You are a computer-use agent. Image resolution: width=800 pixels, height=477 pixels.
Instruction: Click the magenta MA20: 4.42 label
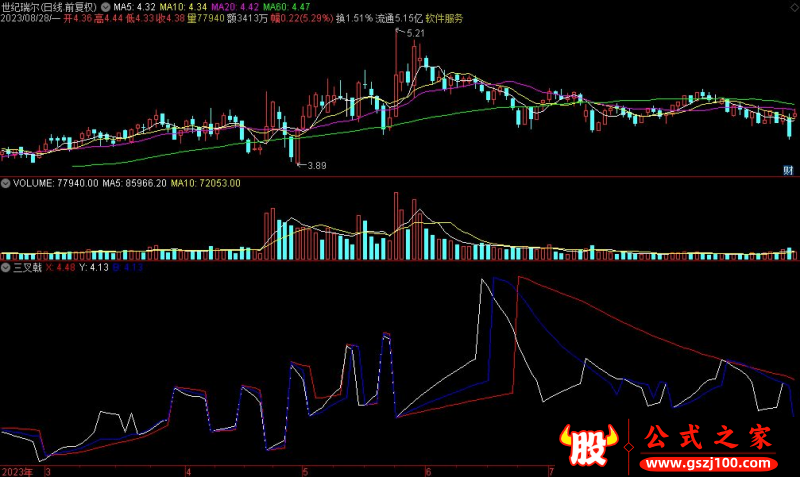(x=235, y=7)
